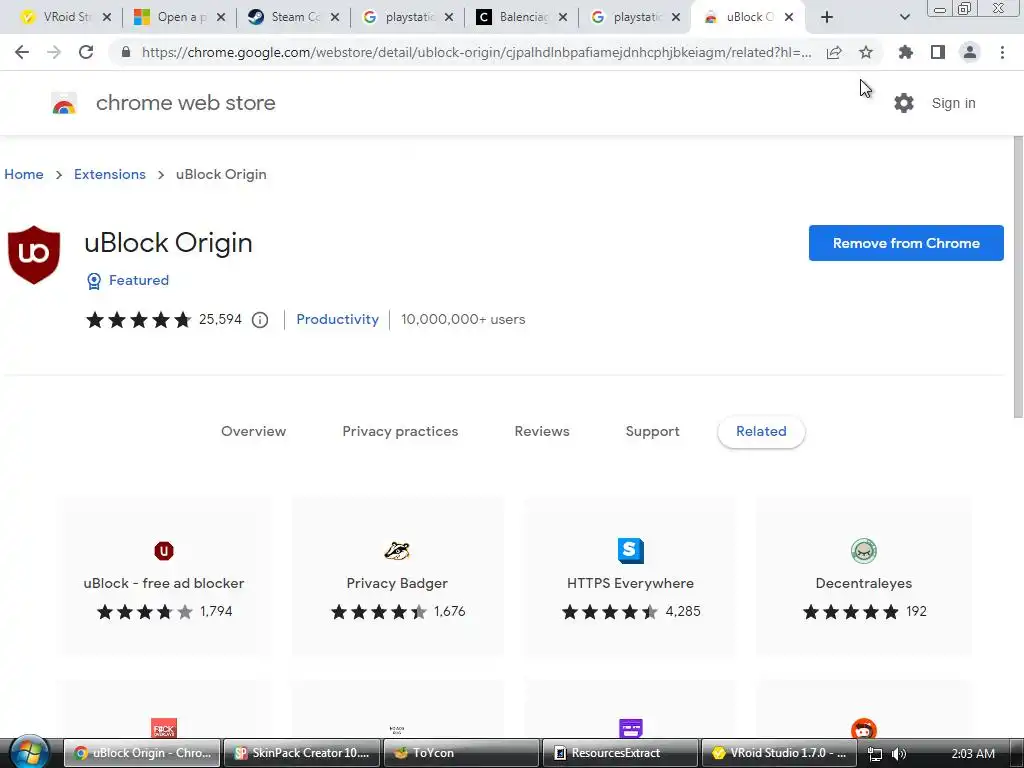Switch to ToYcon taskbar window
Viewport: 1024px width, 768px height.
pyautogui.click(x=461, y=753)
